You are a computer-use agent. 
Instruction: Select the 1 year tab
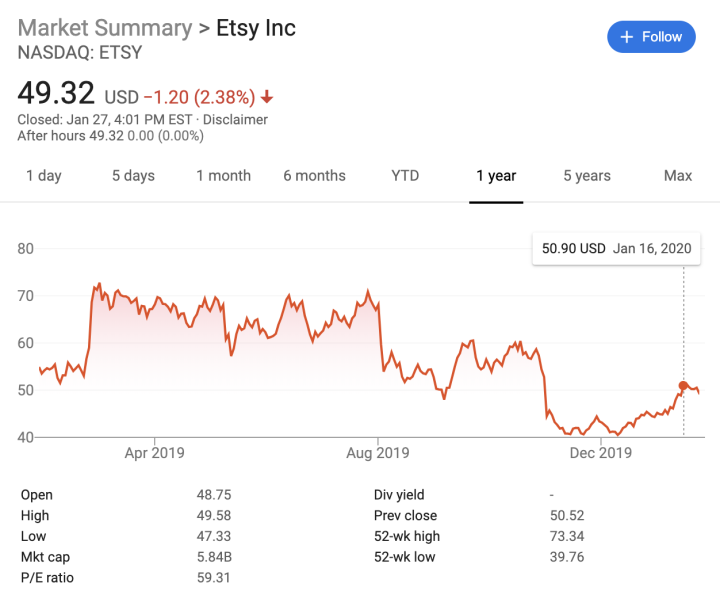click(496, 175)
